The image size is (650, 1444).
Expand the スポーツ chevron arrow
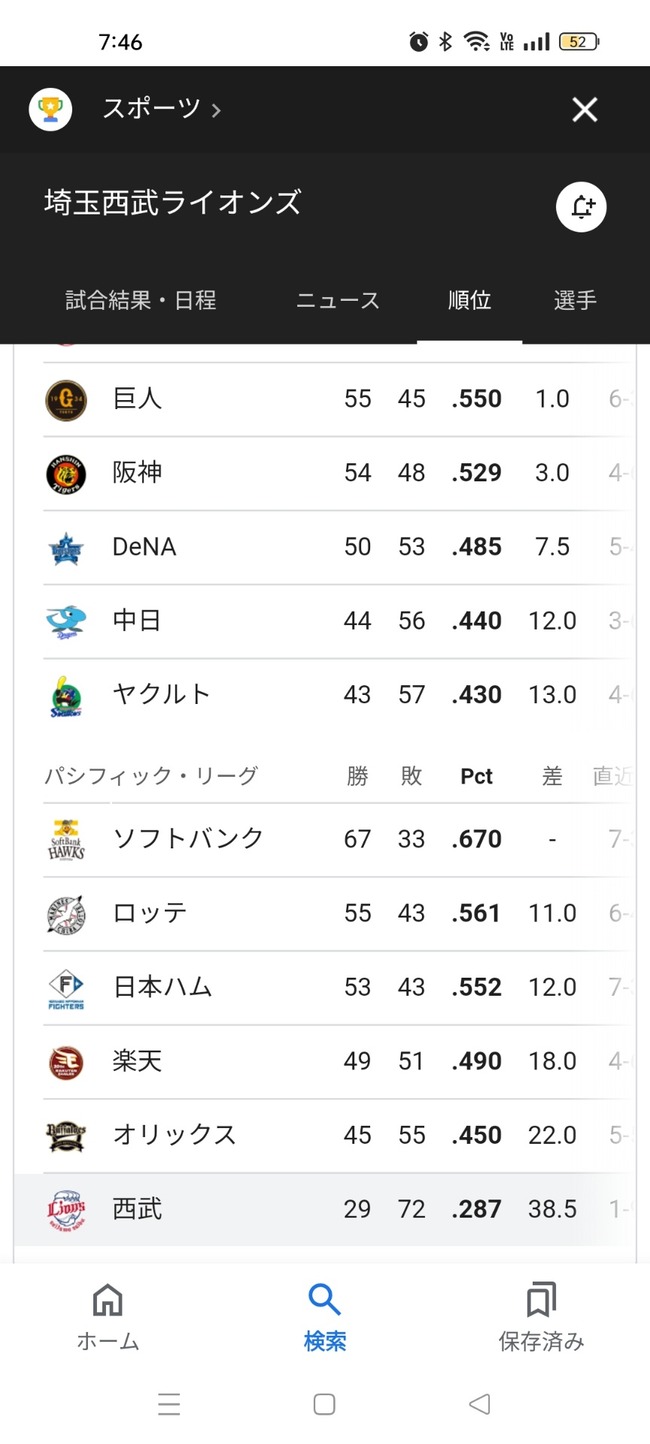pos(216,110)
